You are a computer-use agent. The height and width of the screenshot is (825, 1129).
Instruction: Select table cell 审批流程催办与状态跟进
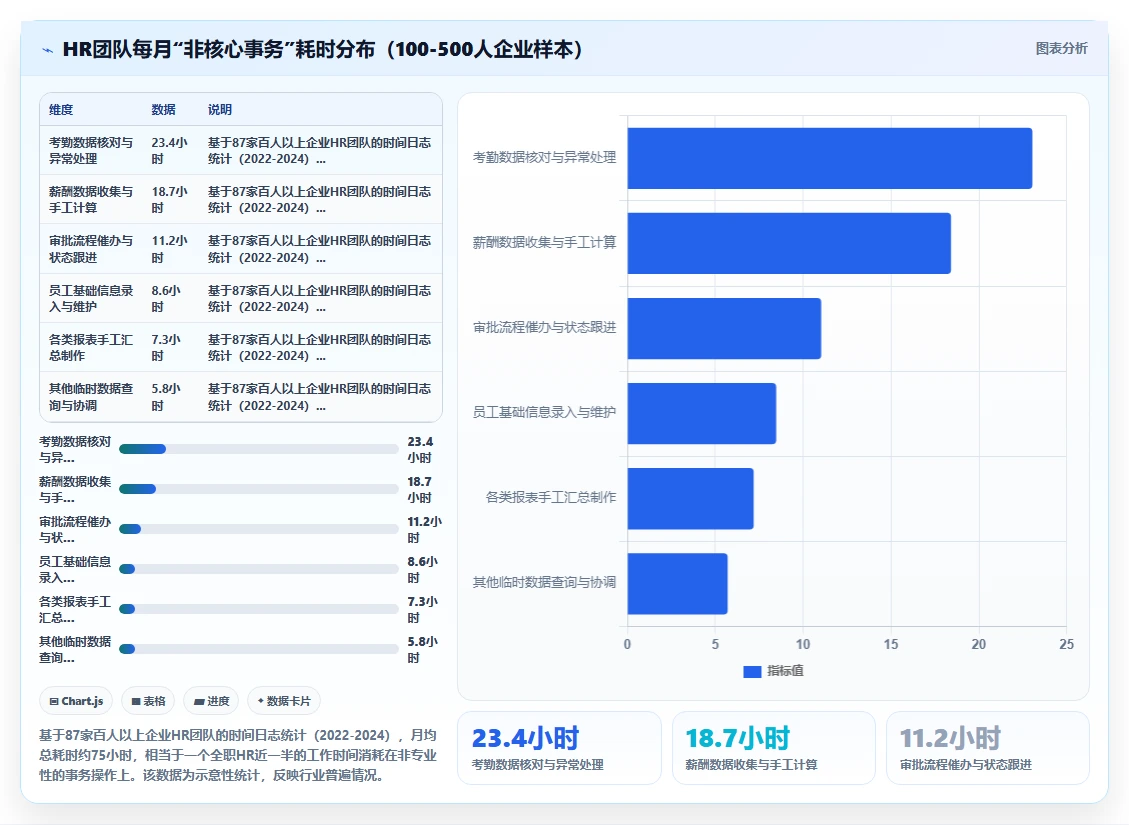[91, 249]
